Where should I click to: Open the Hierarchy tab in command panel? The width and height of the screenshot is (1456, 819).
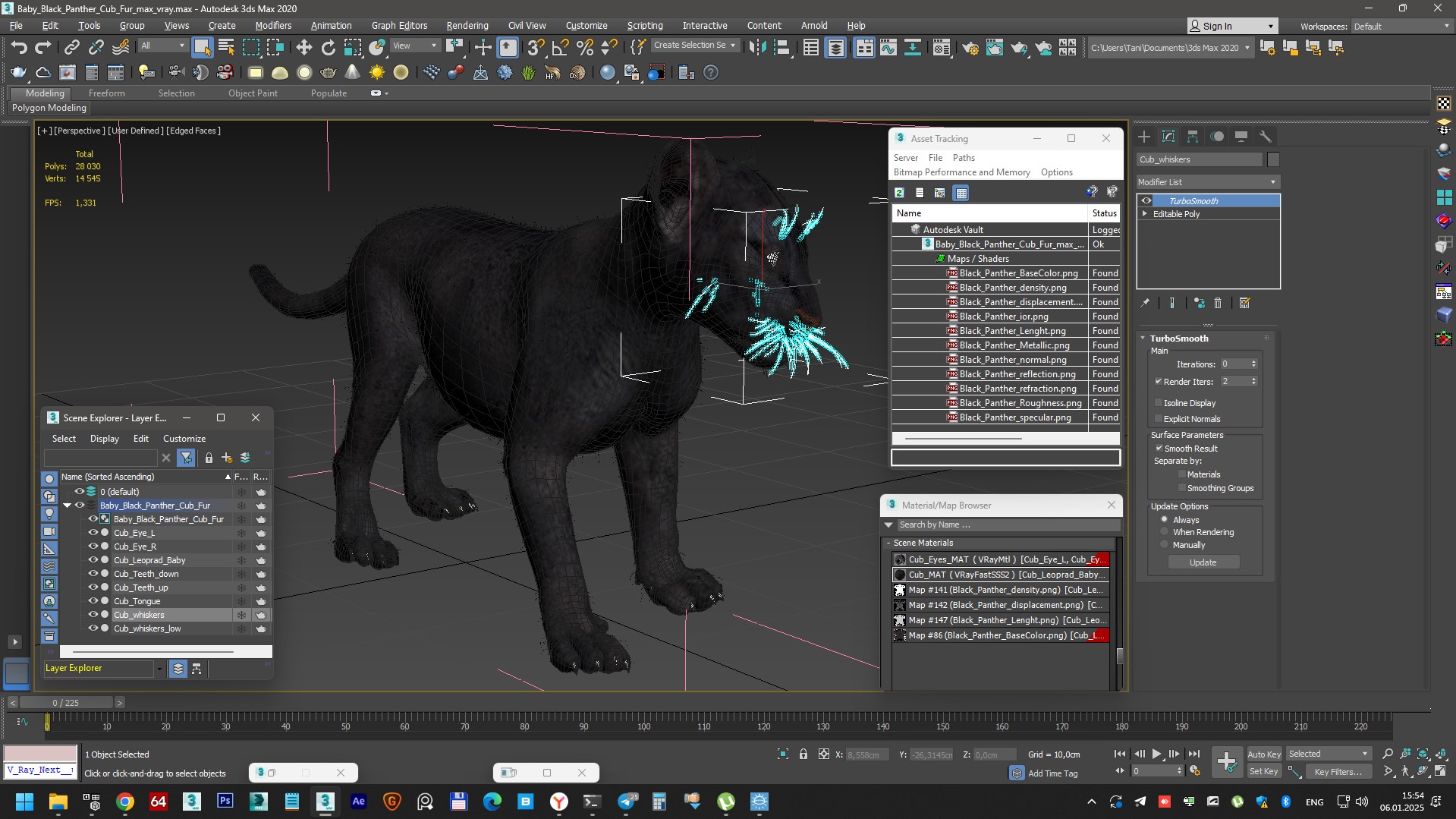click(x=1193, y=137)
